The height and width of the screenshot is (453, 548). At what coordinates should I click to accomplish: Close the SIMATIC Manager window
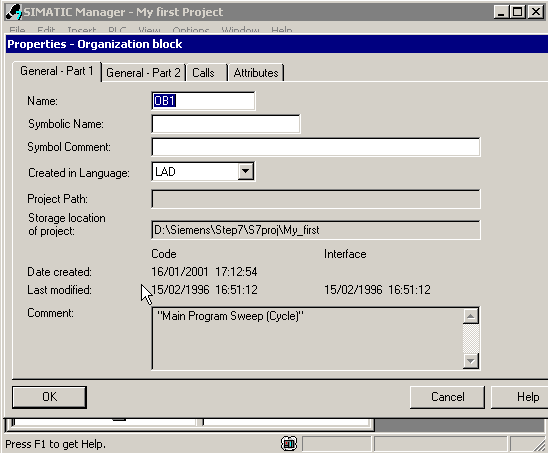pyautogui.click(x=535, y=13)
